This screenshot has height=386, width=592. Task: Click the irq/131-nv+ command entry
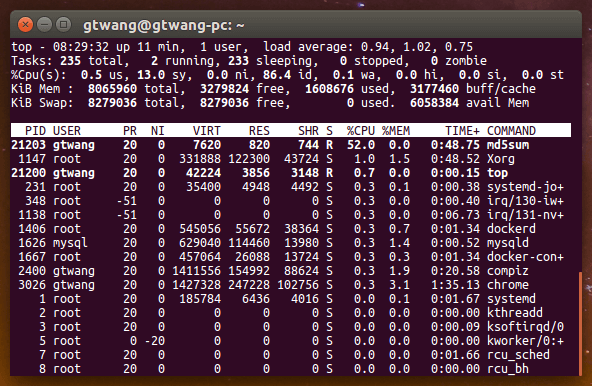point(525,215)
